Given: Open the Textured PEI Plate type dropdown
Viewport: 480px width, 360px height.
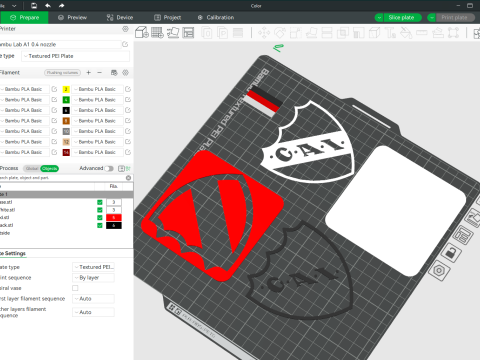Looking at the screenshot, I should [x=76, y=56].
